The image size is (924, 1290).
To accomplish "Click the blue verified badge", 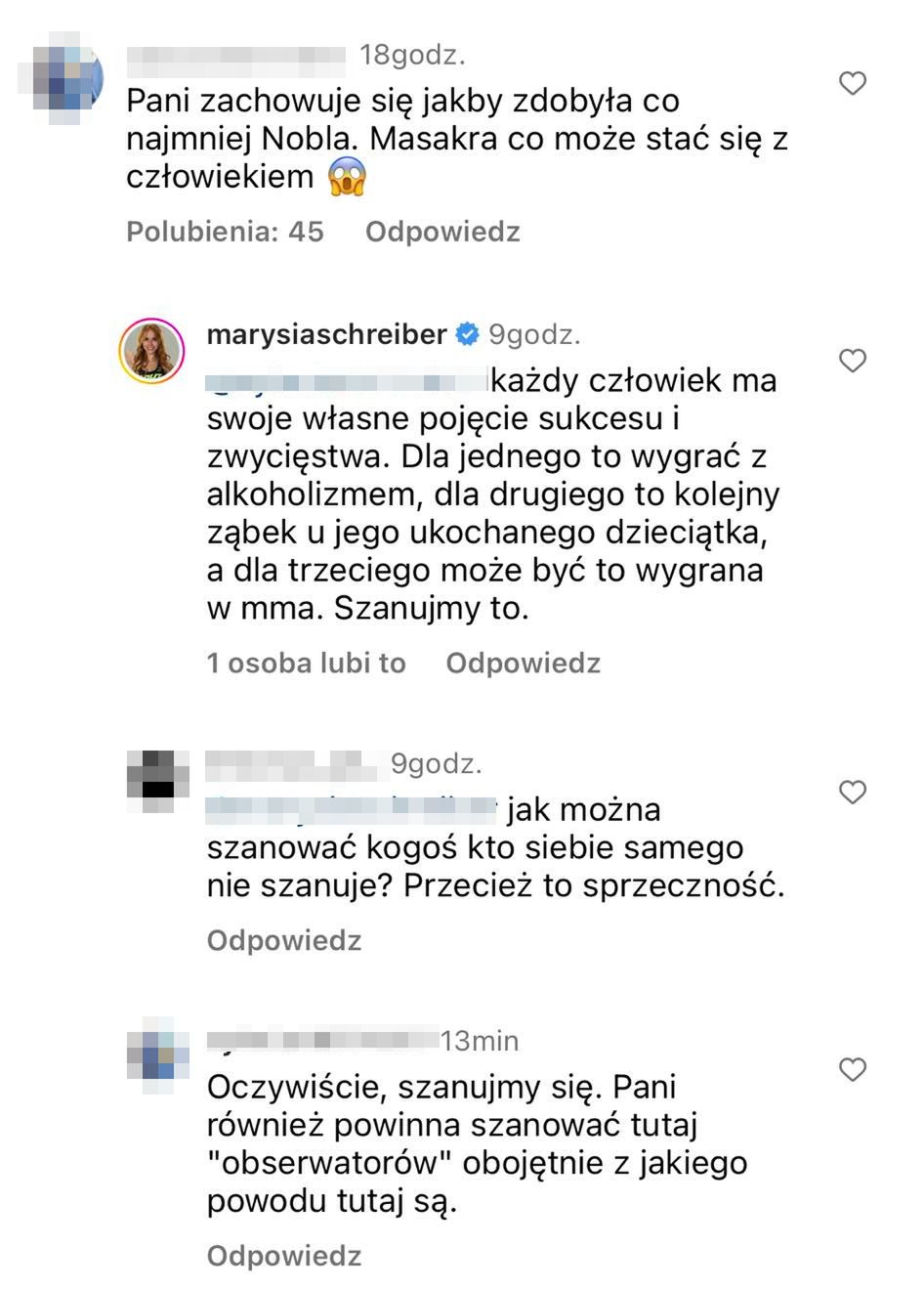I will (x=468, y=334).
